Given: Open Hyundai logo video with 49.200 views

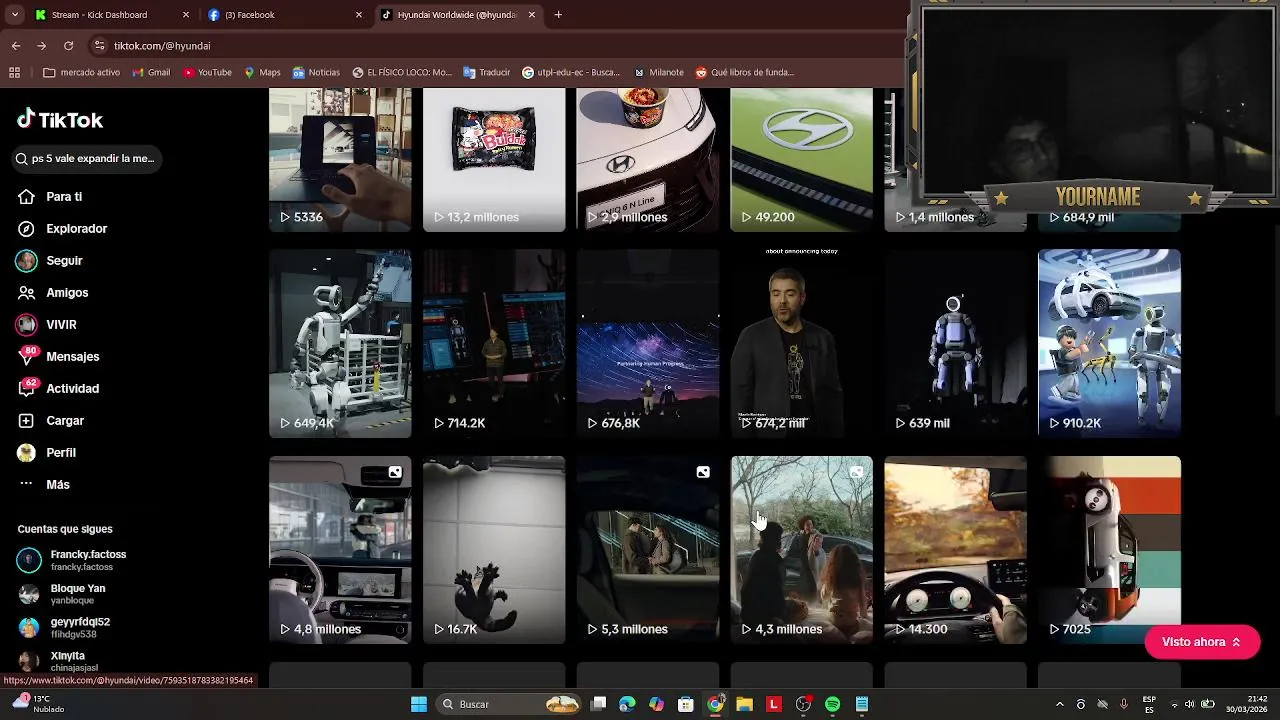Looking at the screenshot, I should pyautogui.click(x=801, y=160).
